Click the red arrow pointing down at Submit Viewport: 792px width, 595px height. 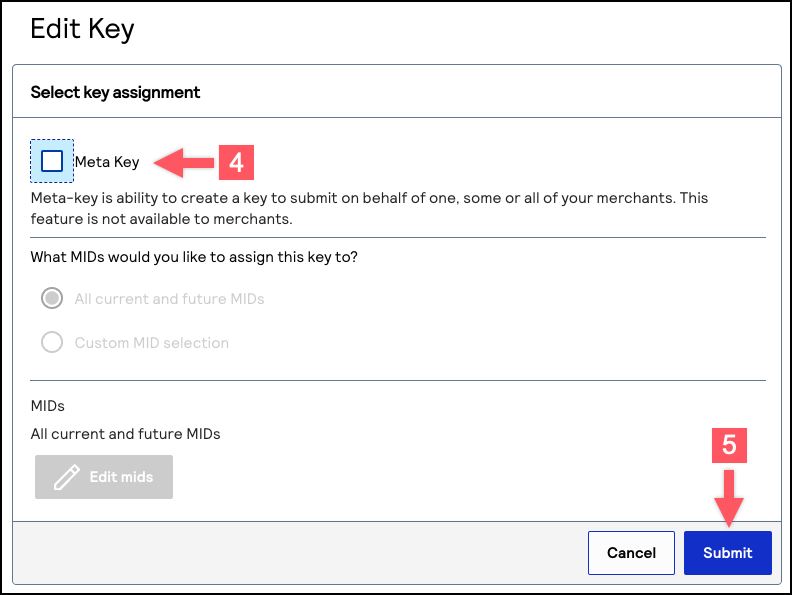pyautogui.click(x=729, y=496)
